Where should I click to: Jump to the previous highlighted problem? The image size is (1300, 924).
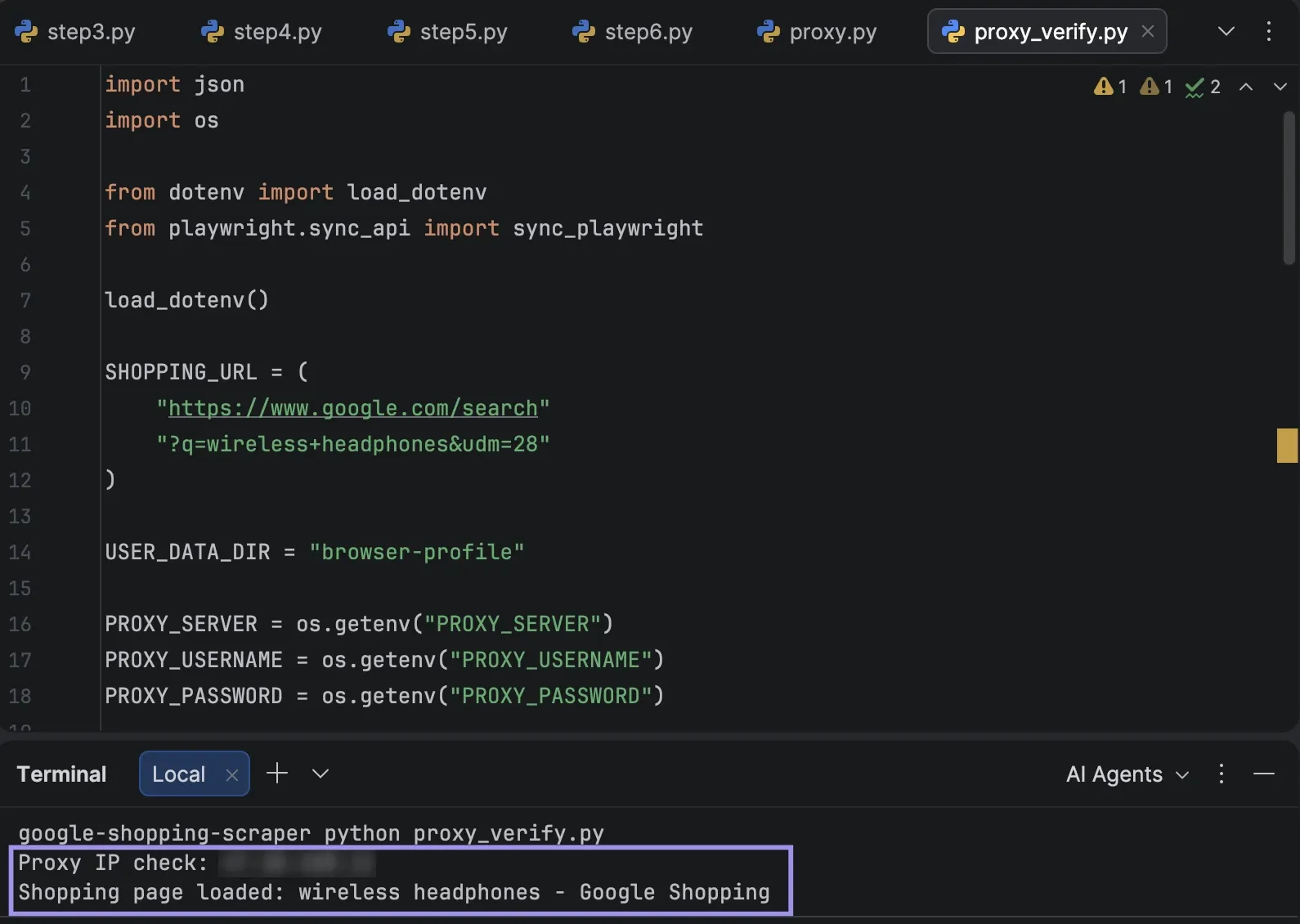tap(1246, 87)
